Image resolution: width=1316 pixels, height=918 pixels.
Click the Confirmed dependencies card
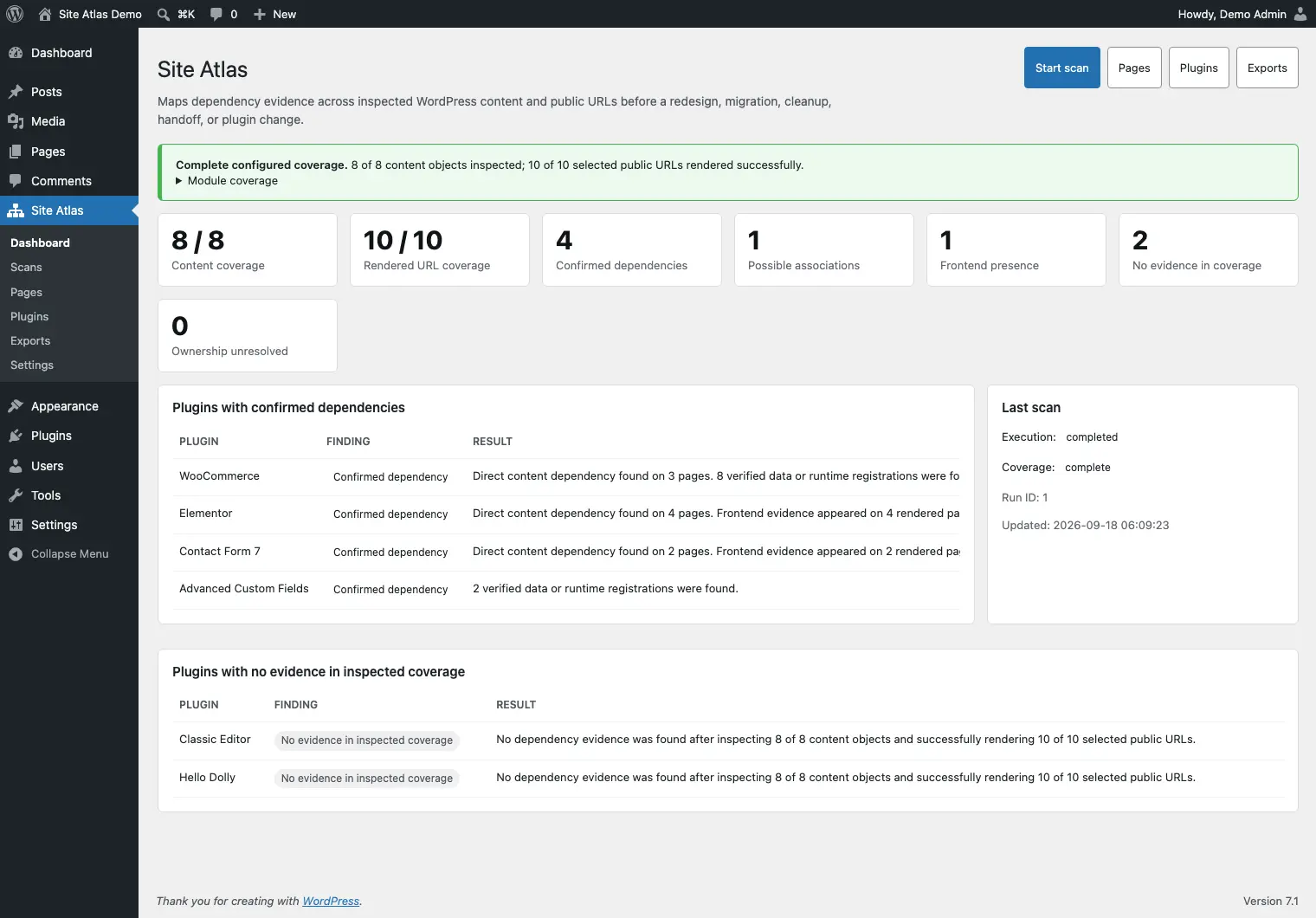click(x=632, y=249)
